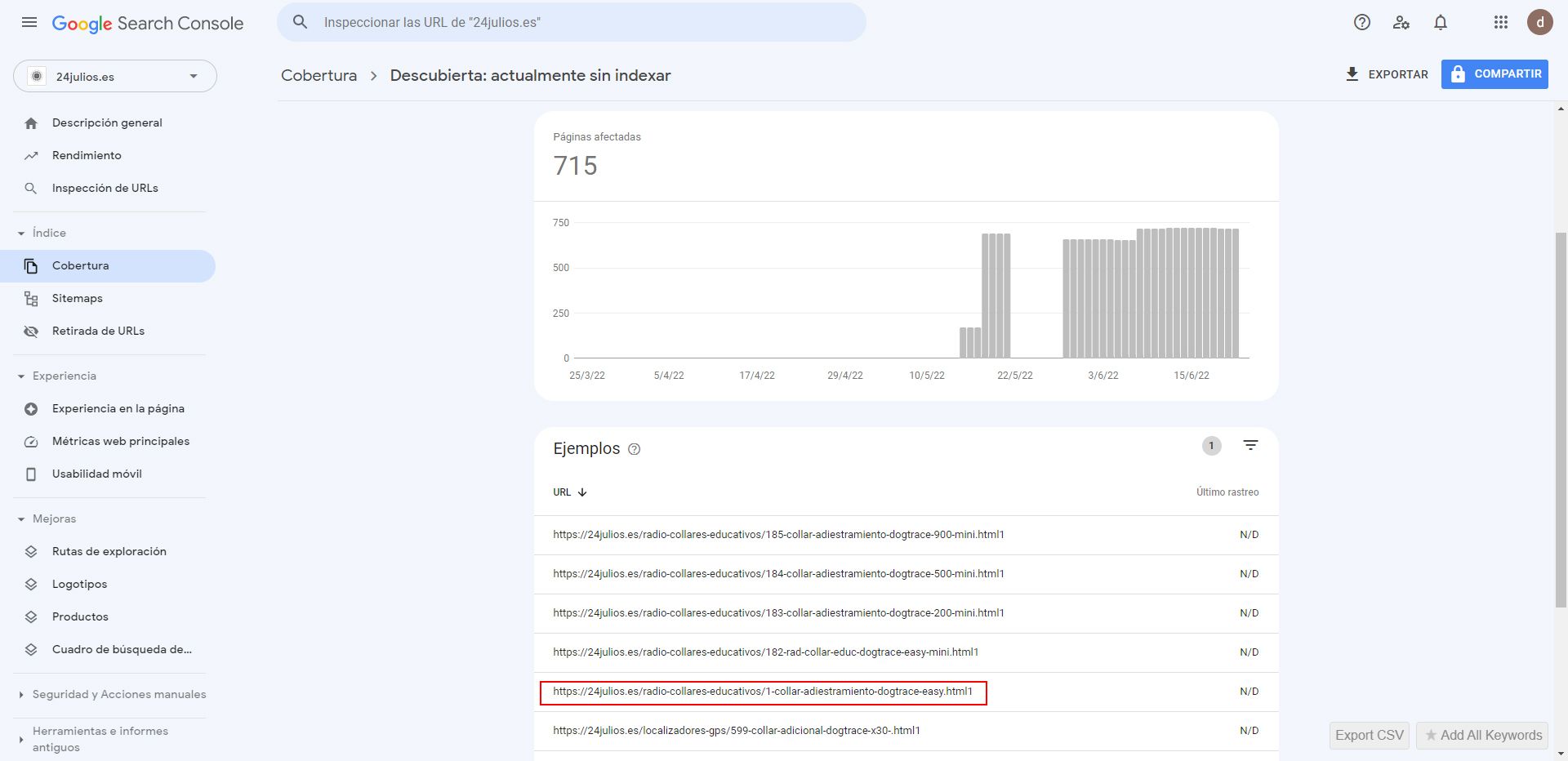
Task: Open the Google apps grid
Action: click(1501, 23)
